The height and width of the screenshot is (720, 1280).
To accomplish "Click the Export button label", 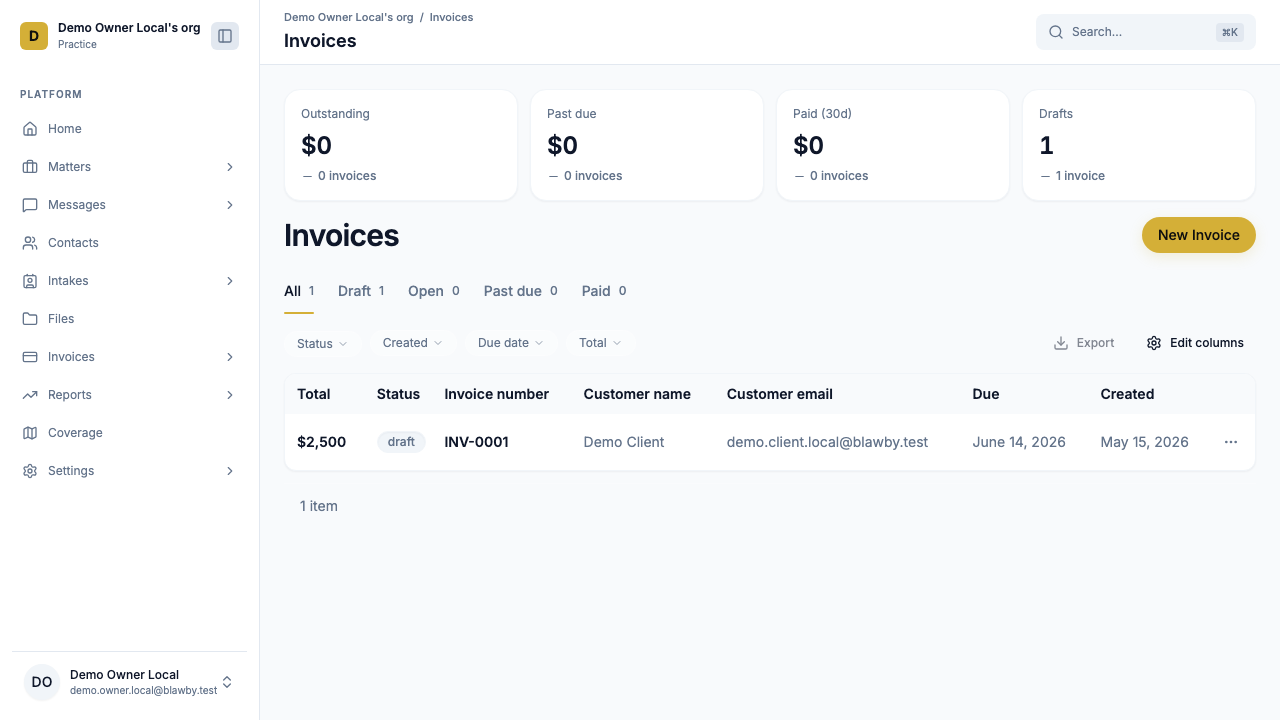I will click(x=1095, y=343).
